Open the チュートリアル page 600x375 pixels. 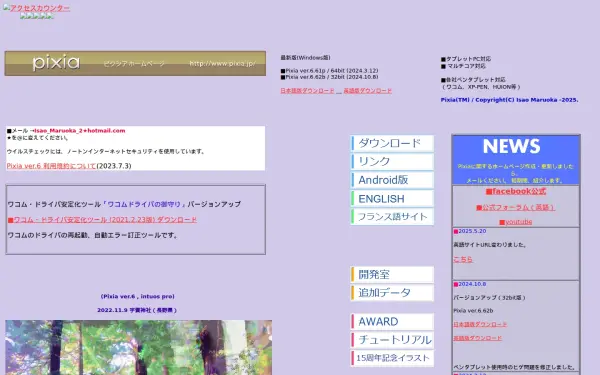coord(392,340)
